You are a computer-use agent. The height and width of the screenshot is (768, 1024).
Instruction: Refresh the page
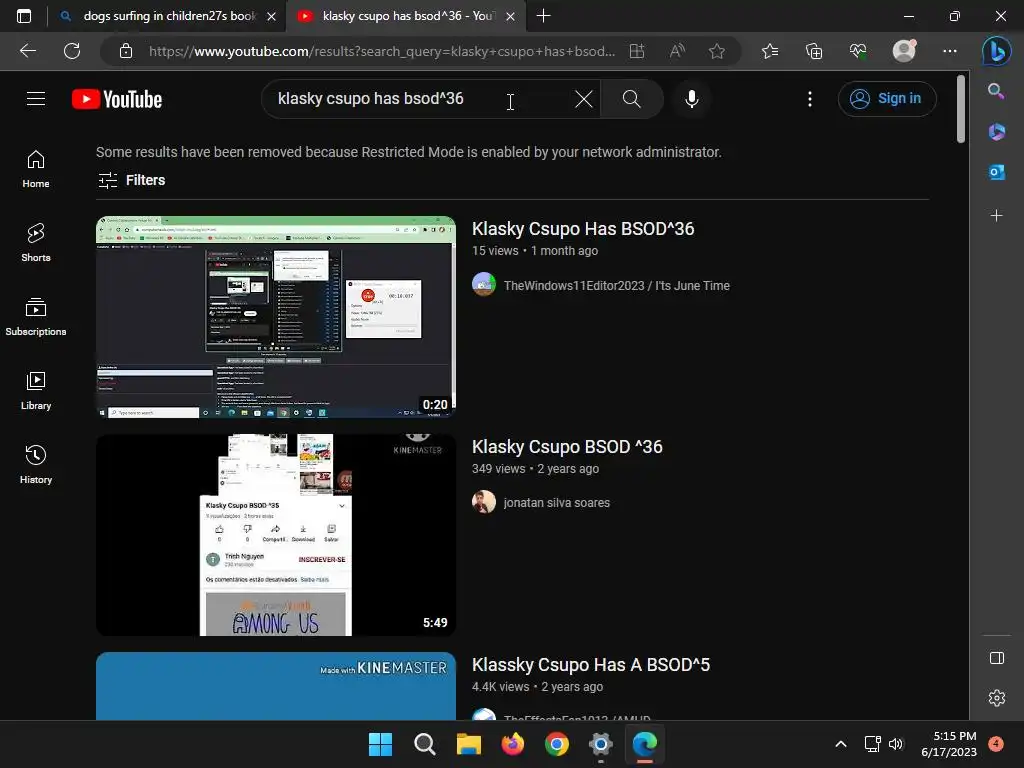coord(72,51)
